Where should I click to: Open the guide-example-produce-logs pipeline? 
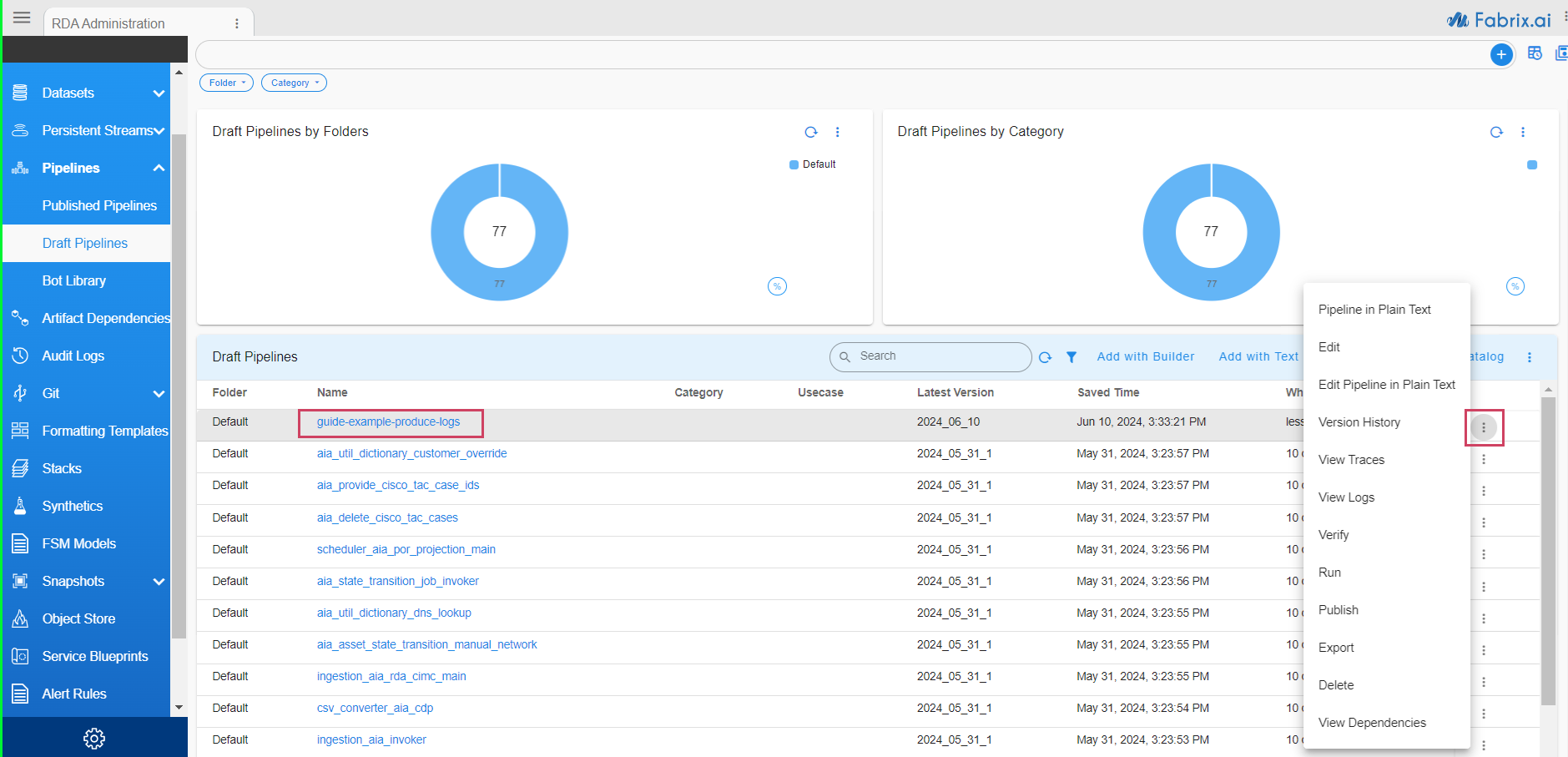(x=389, y=421)
